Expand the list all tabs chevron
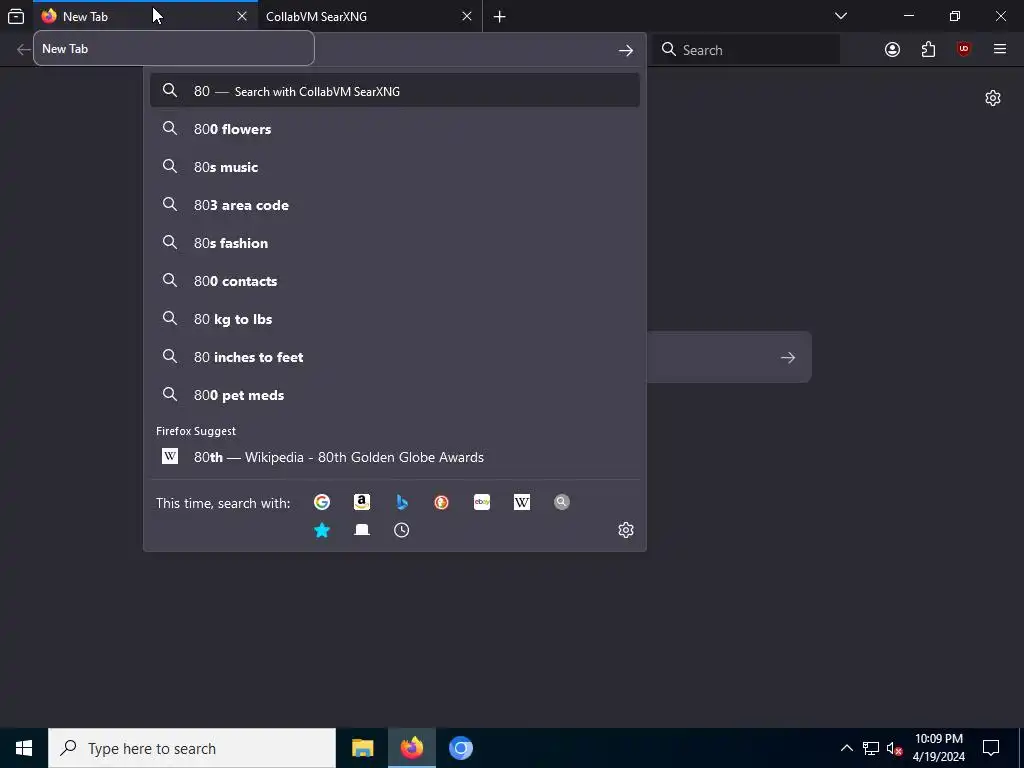 (840, 16)
